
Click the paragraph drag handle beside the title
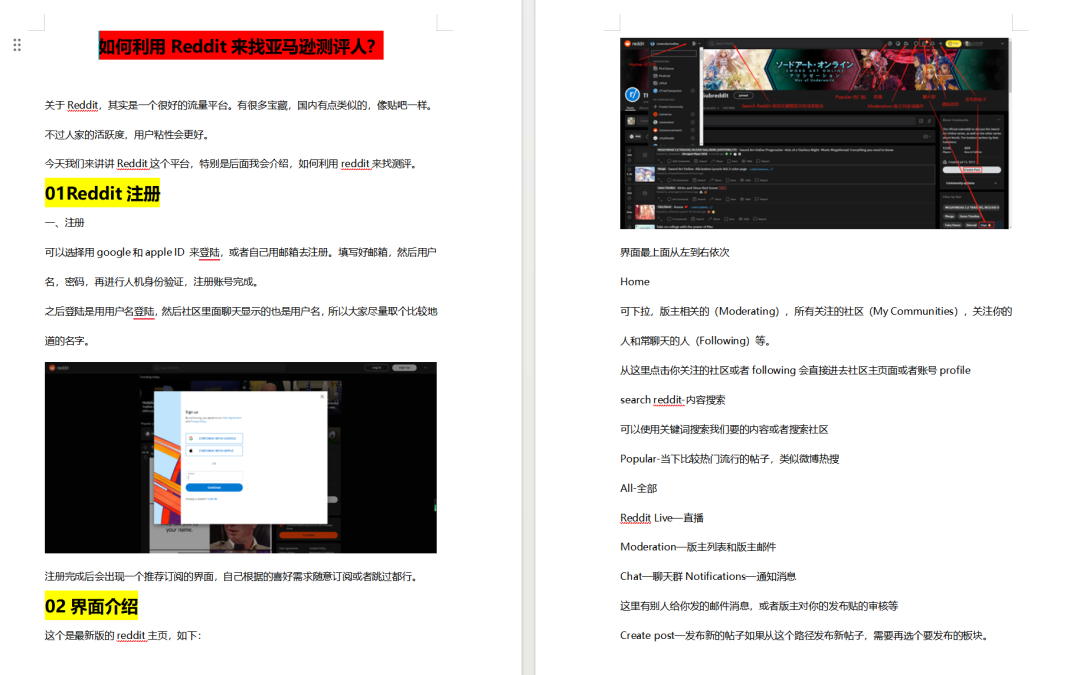(x=17, y=45)
